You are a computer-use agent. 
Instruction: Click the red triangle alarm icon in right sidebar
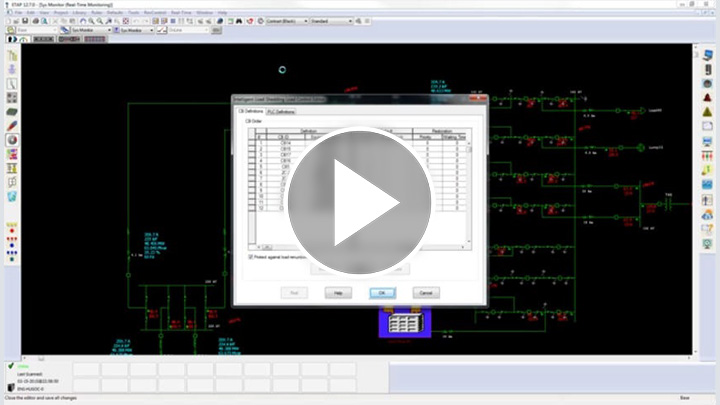(707, 97)
